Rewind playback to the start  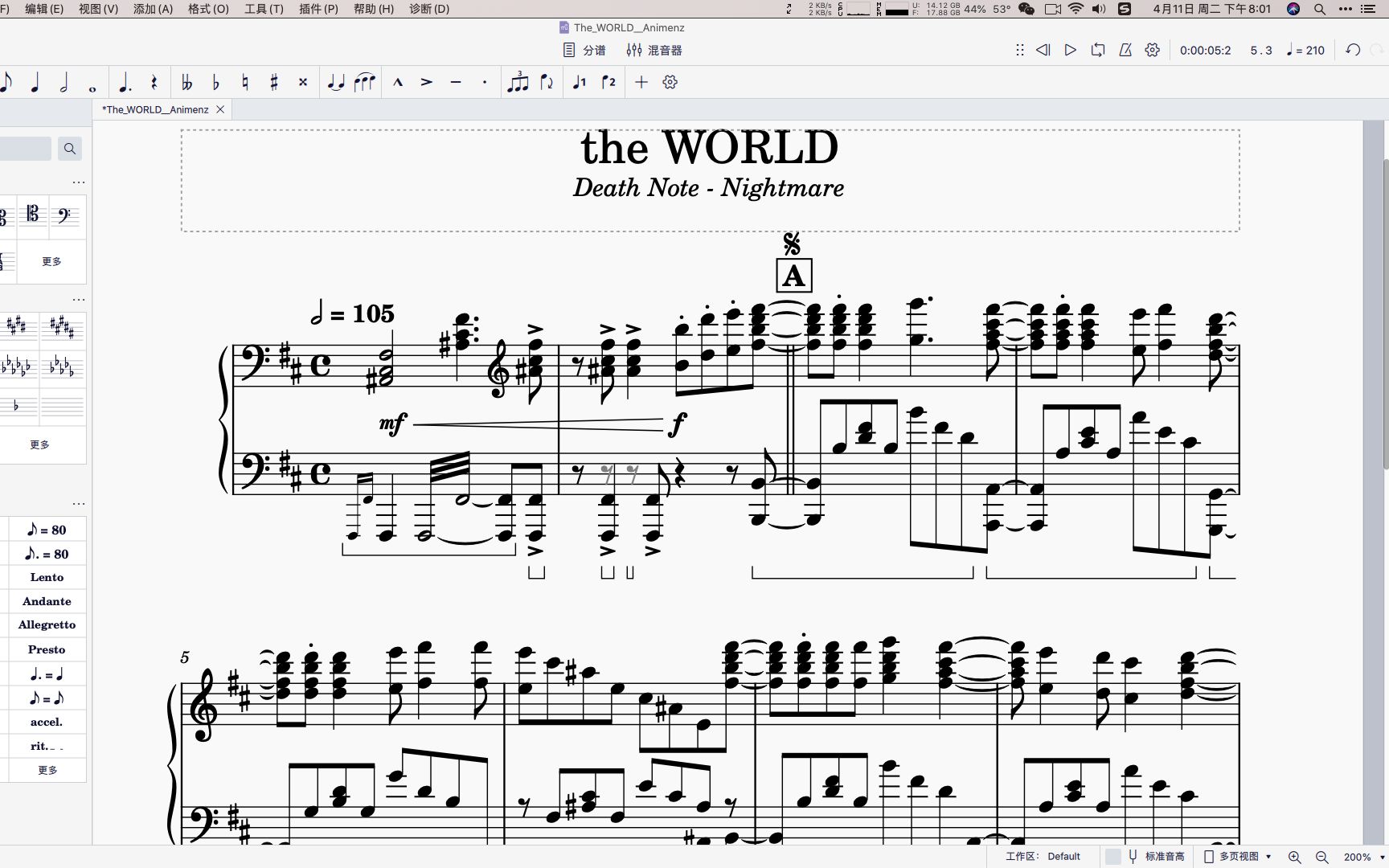click(1043, 50)
